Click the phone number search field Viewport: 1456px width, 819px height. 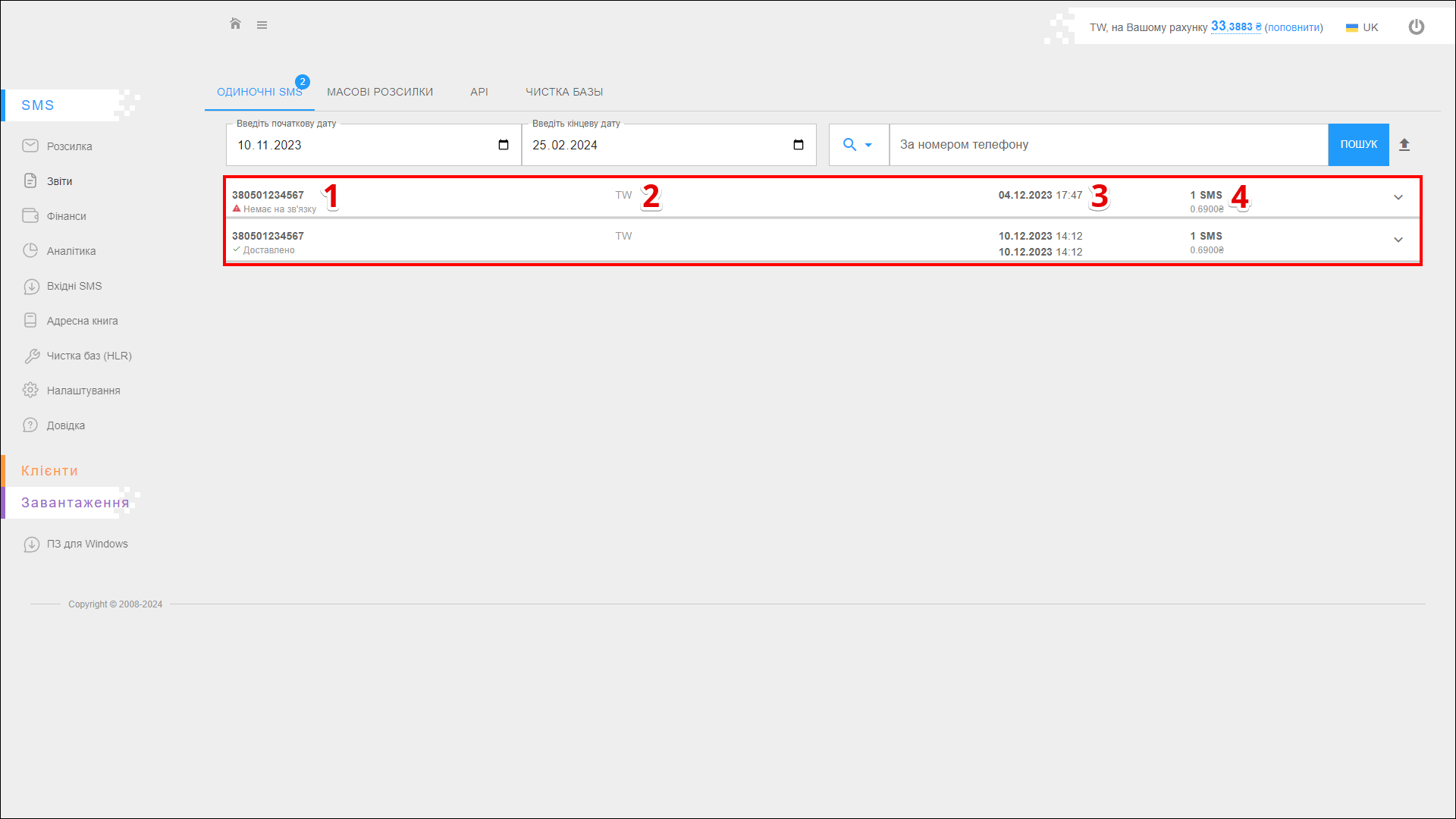coord(1107,145)
